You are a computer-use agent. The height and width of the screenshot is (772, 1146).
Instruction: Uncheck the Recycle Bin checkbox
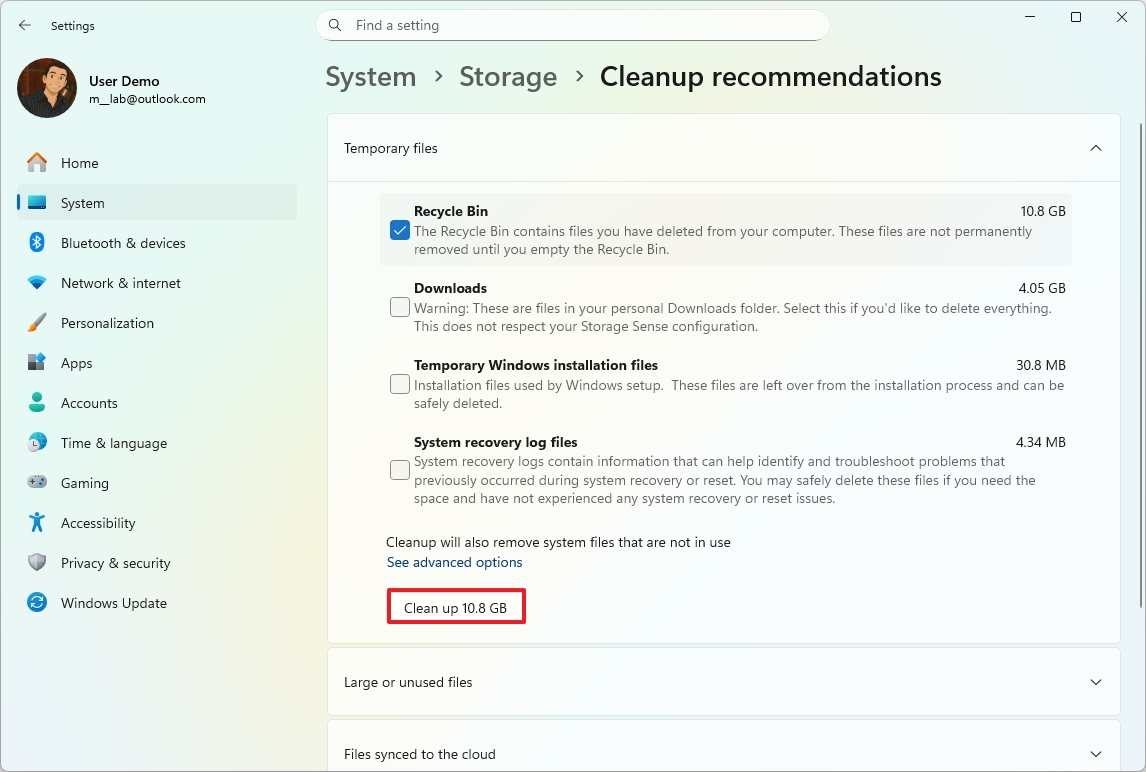(400, 231)
